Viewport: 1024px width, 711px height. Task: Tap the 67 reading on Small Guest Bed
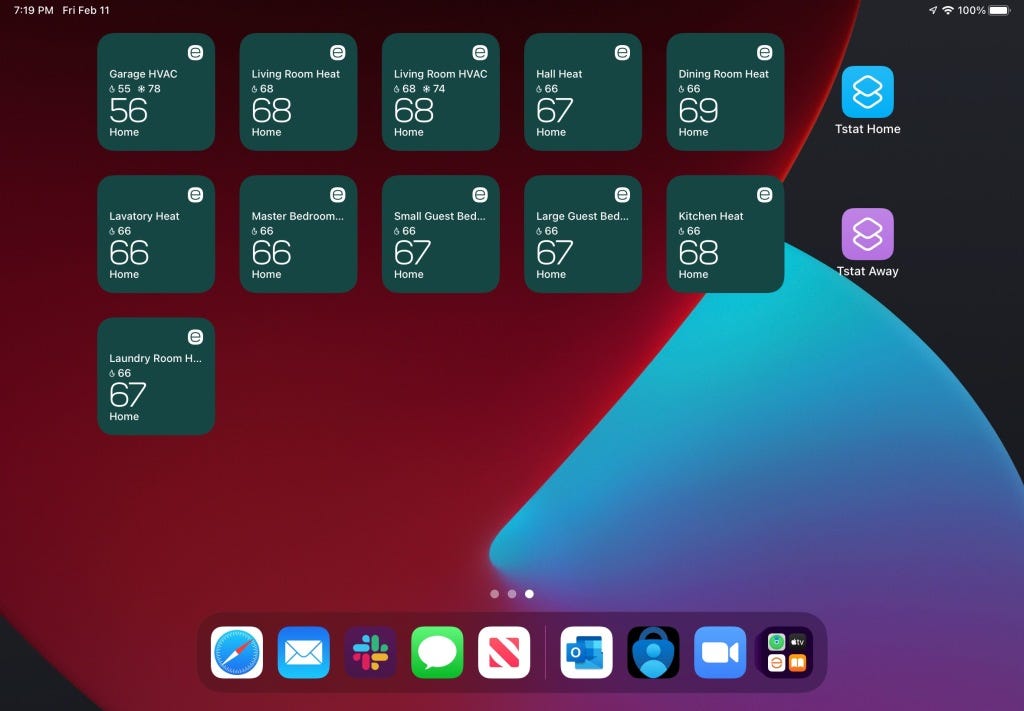point(413,253)
